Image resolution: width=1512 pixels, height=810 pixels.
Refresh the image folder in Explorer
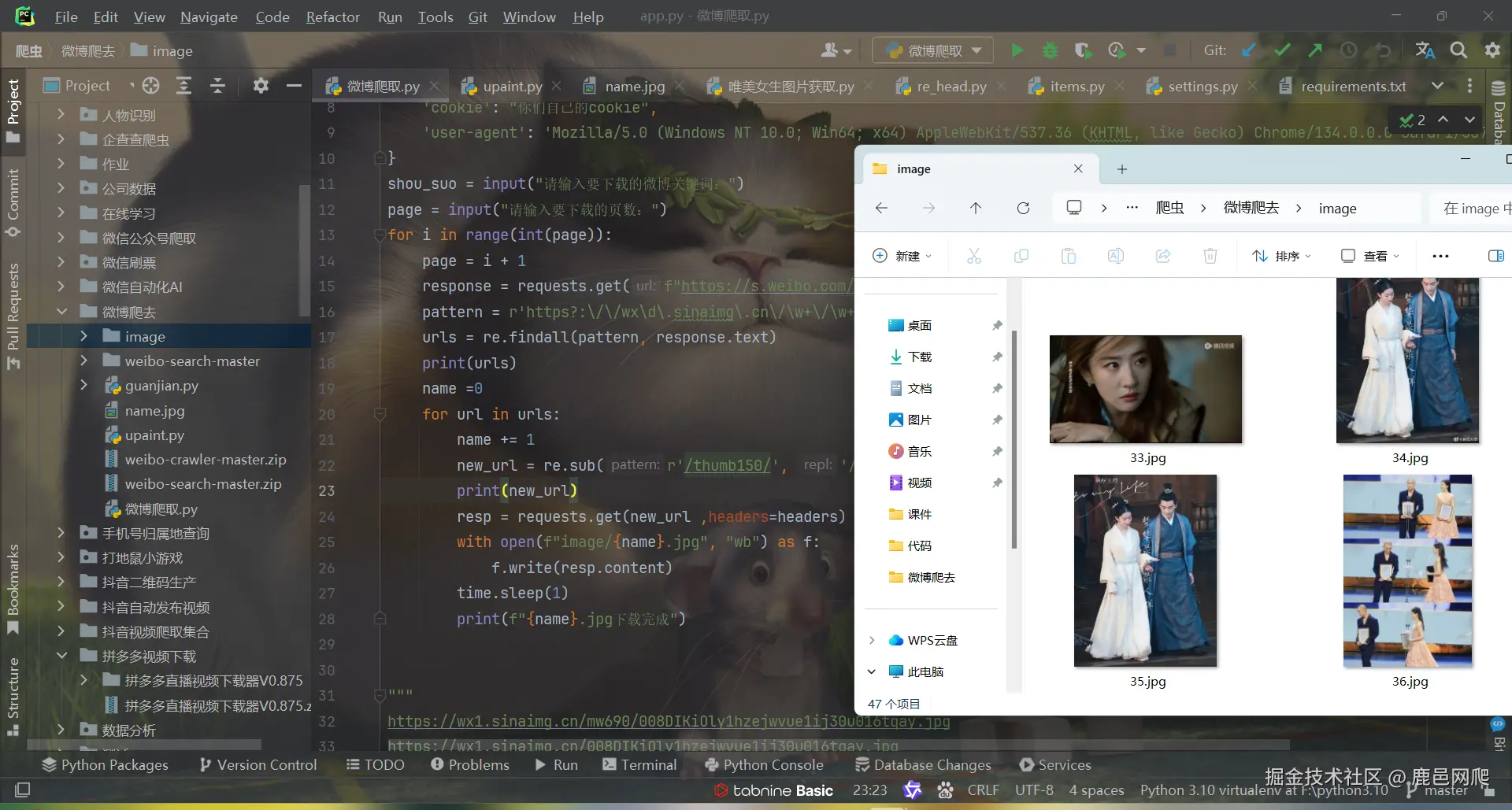coord(1023,208)
